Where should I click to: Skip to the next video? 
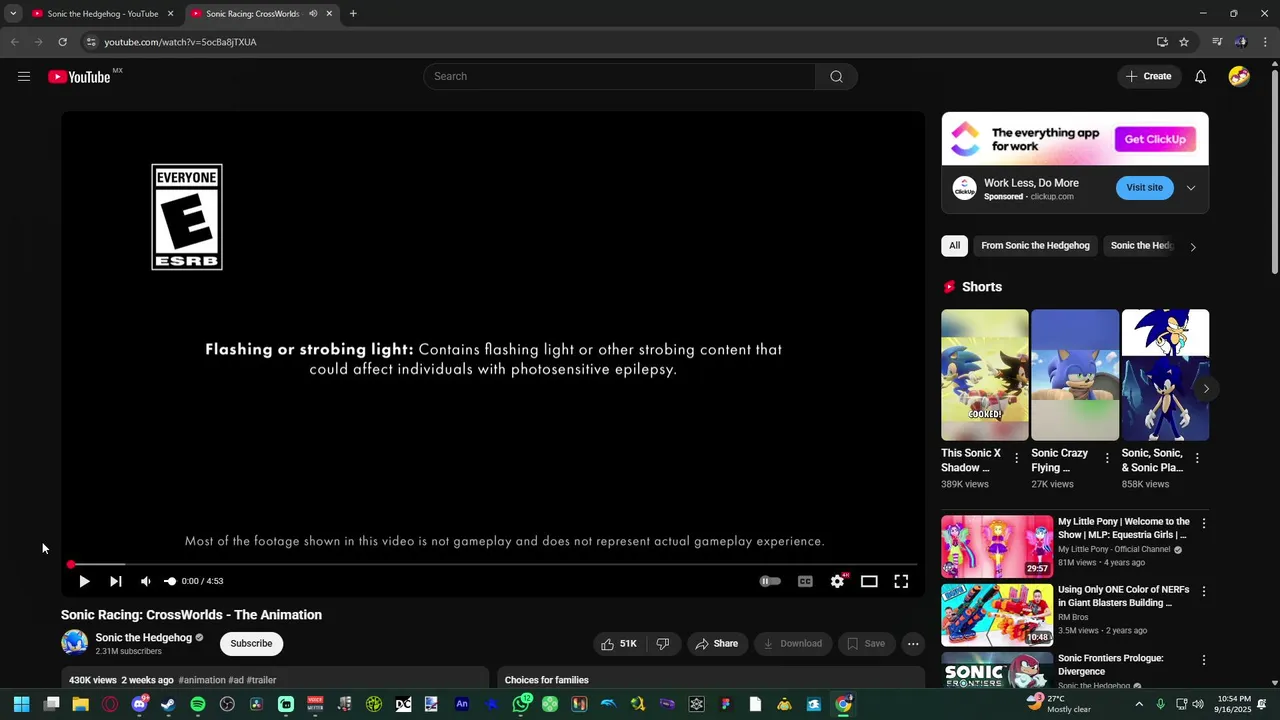tap(116, 581)
